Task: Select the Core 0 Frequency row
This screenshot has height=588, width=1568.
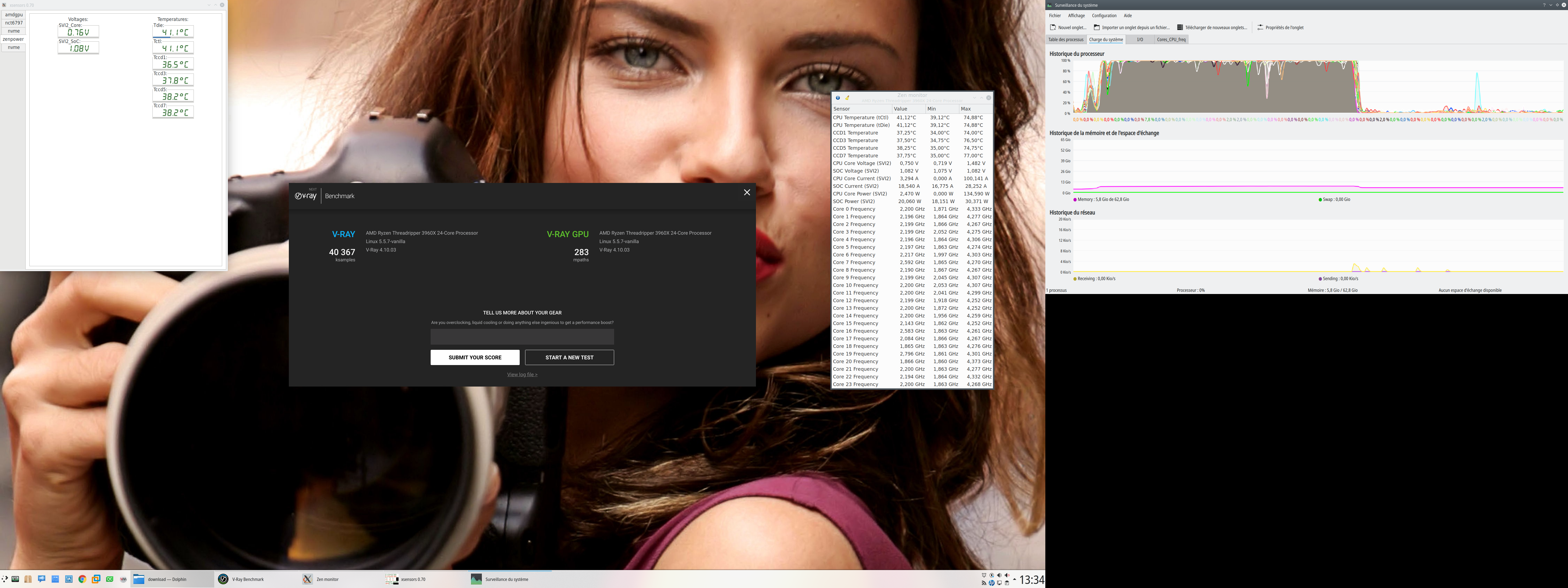Action: pos(912,209)
